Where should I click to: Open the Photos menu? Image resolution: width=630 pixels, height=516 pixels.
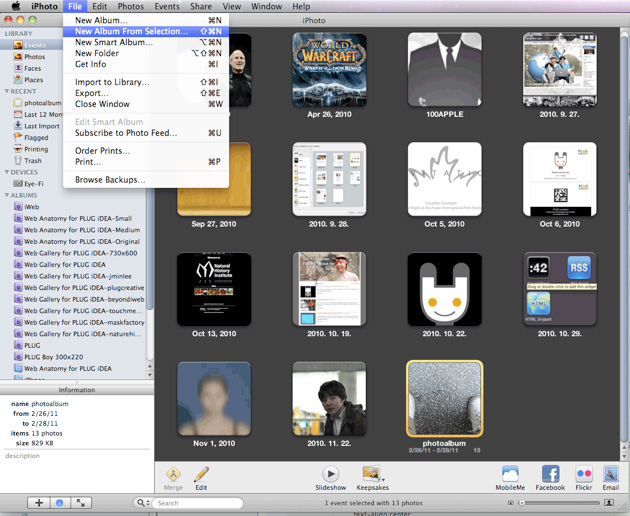[x=131, y=6]
